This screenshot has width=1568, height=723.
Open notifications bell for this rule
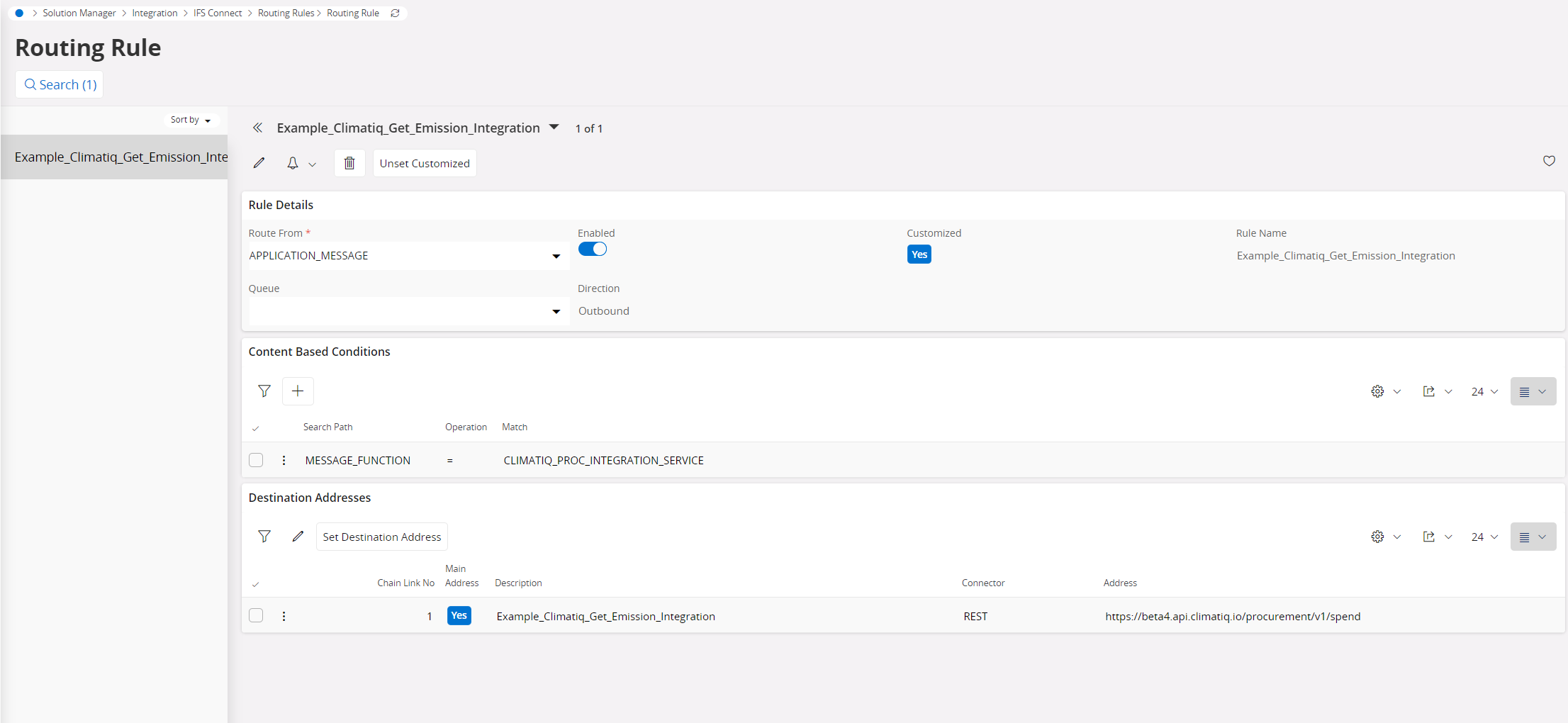tap(293, 163)
